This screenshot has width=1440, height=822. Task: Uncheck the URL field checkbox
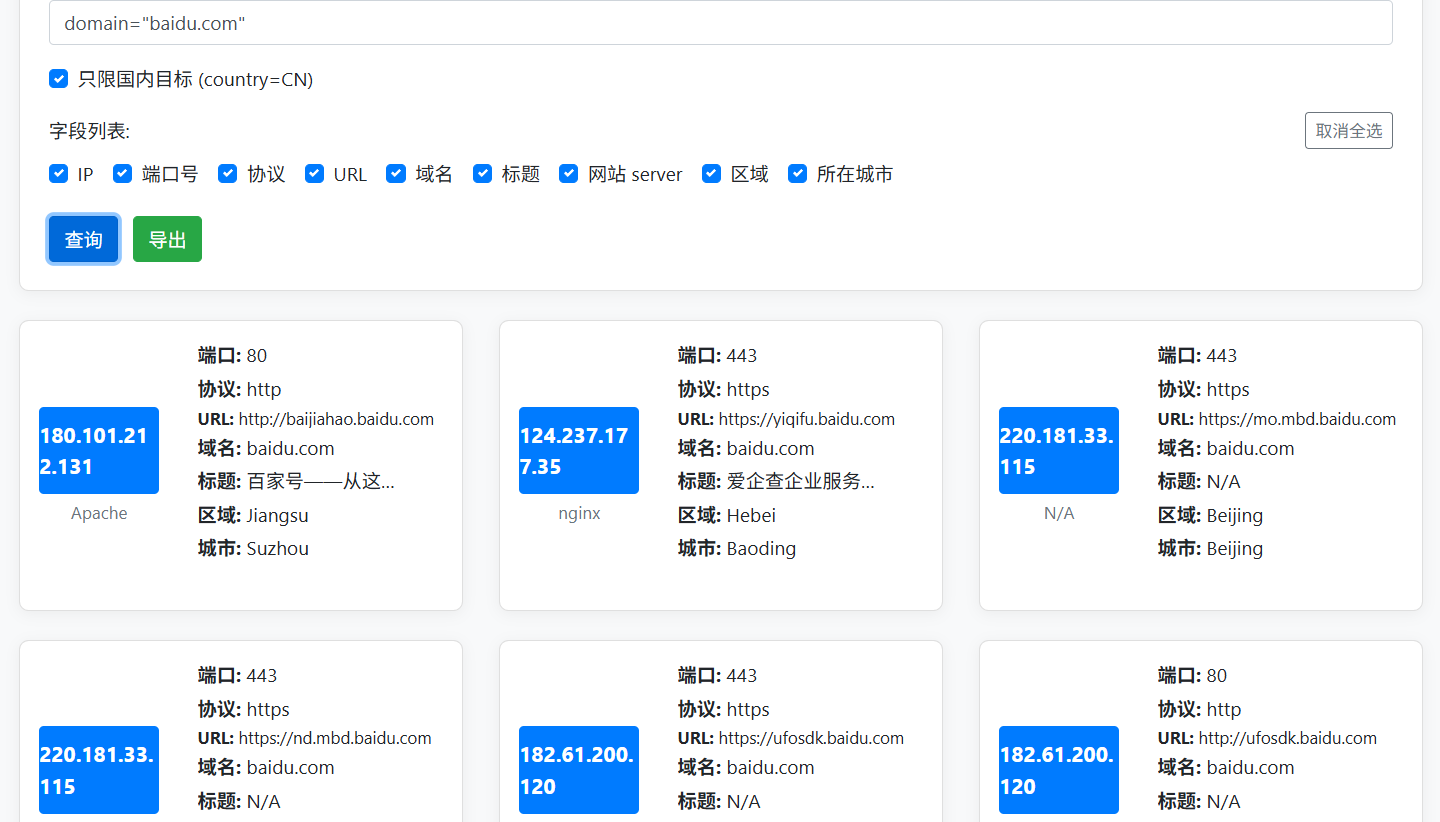pyautogui.click(x=315, y=174)
